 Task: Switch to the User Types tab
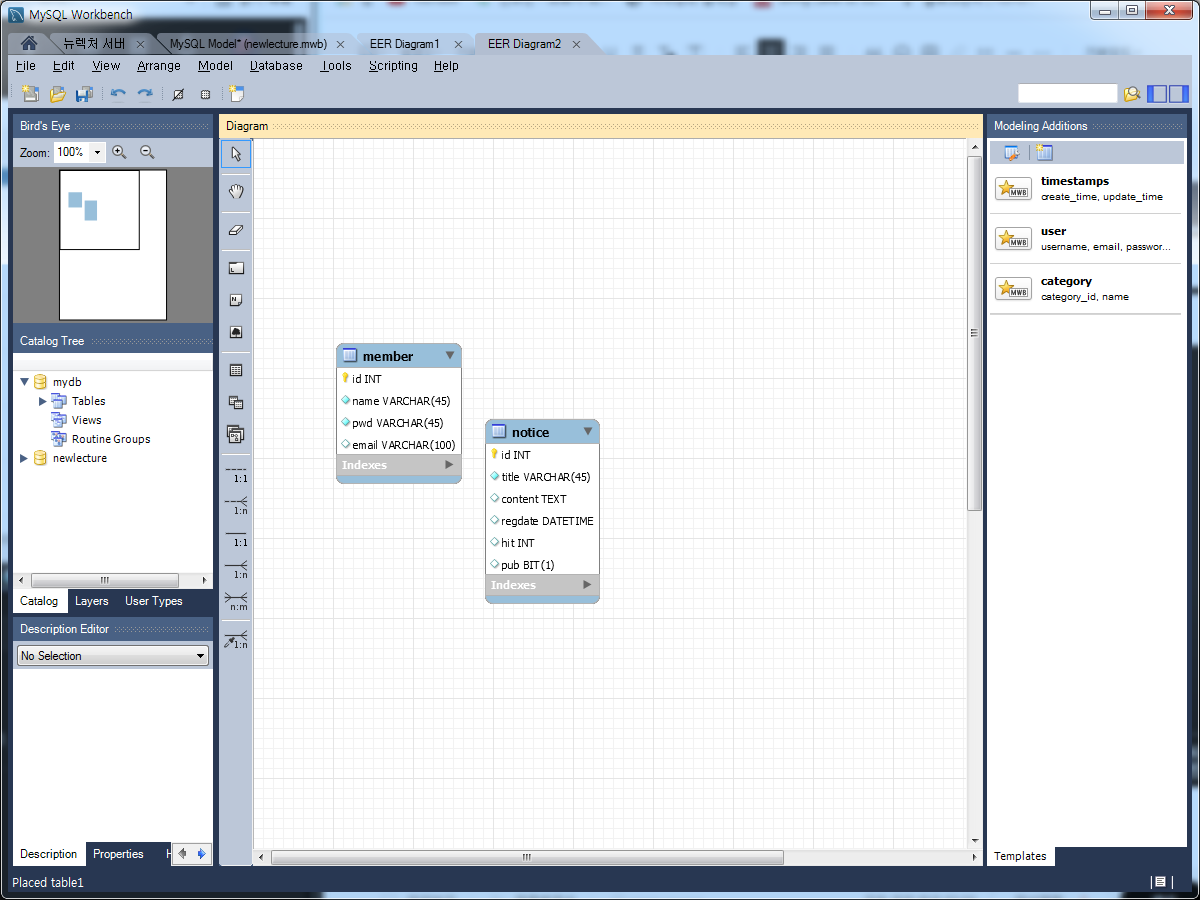[154, 601]
